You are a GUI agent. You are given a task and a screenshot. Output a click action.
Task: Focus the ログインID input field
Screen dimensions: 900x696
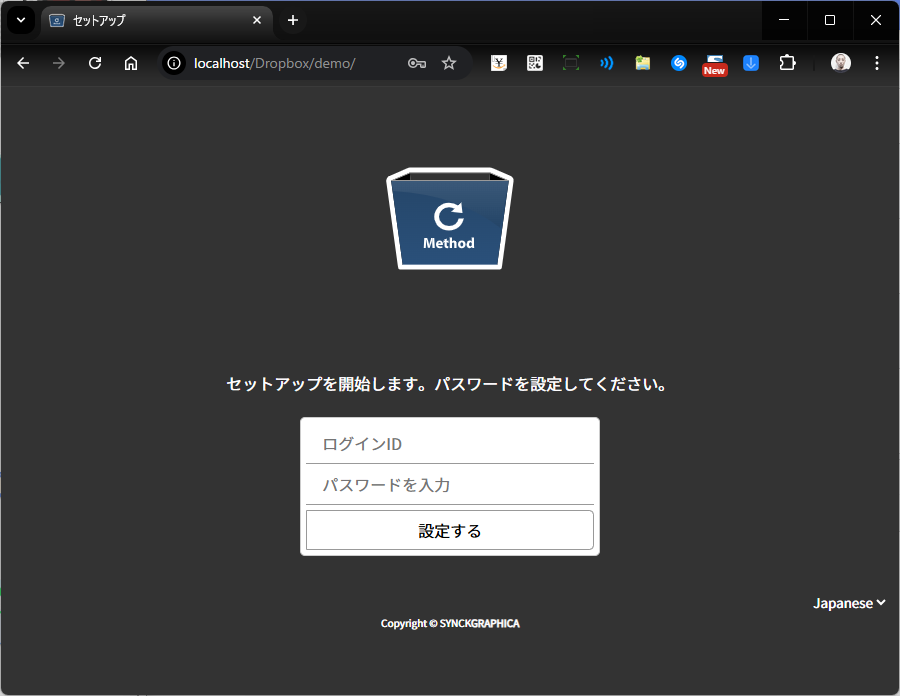pyautogui.click(x=450, y=444)
